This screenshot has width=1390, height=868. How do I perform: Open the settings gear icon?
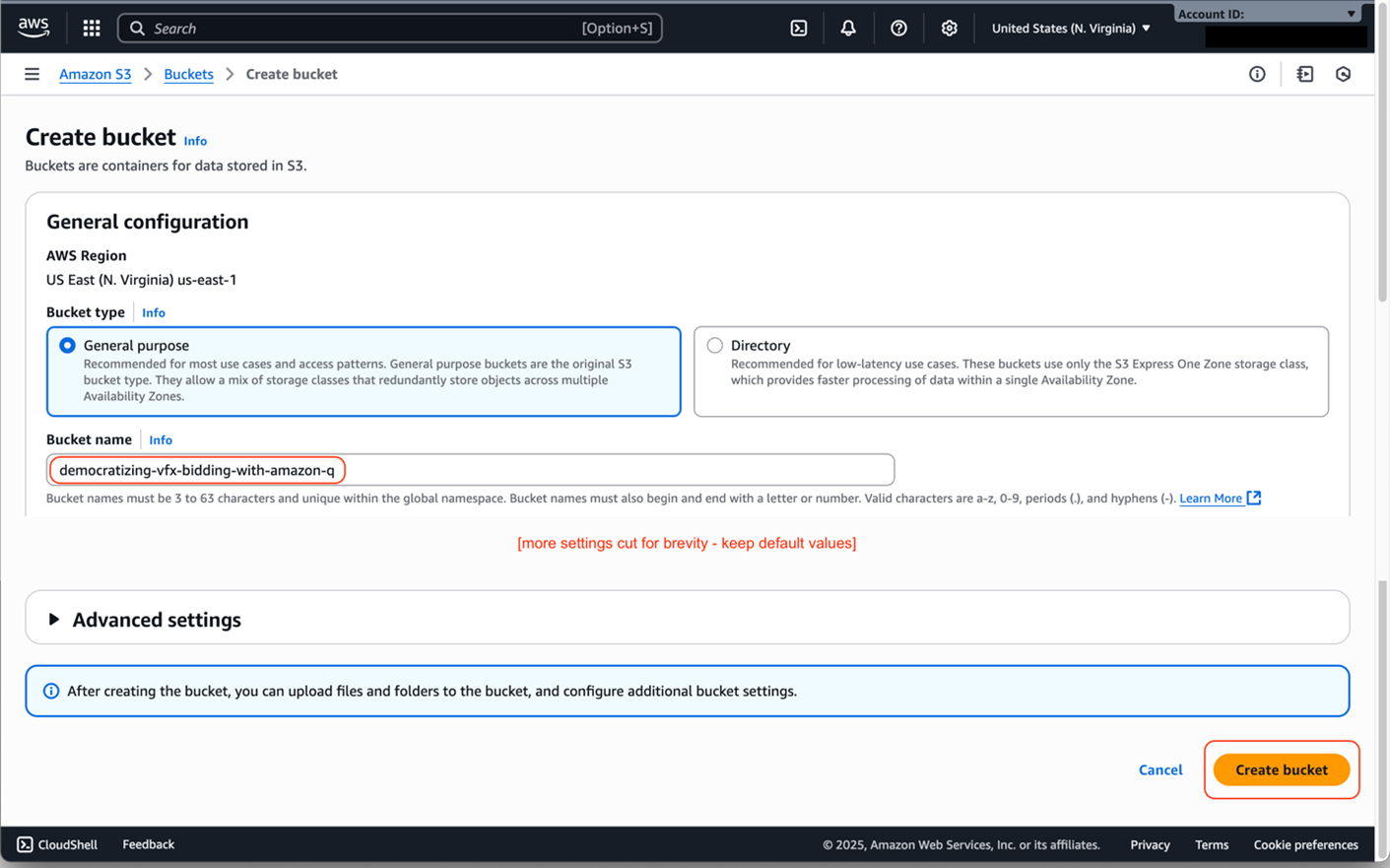point(949,29)
